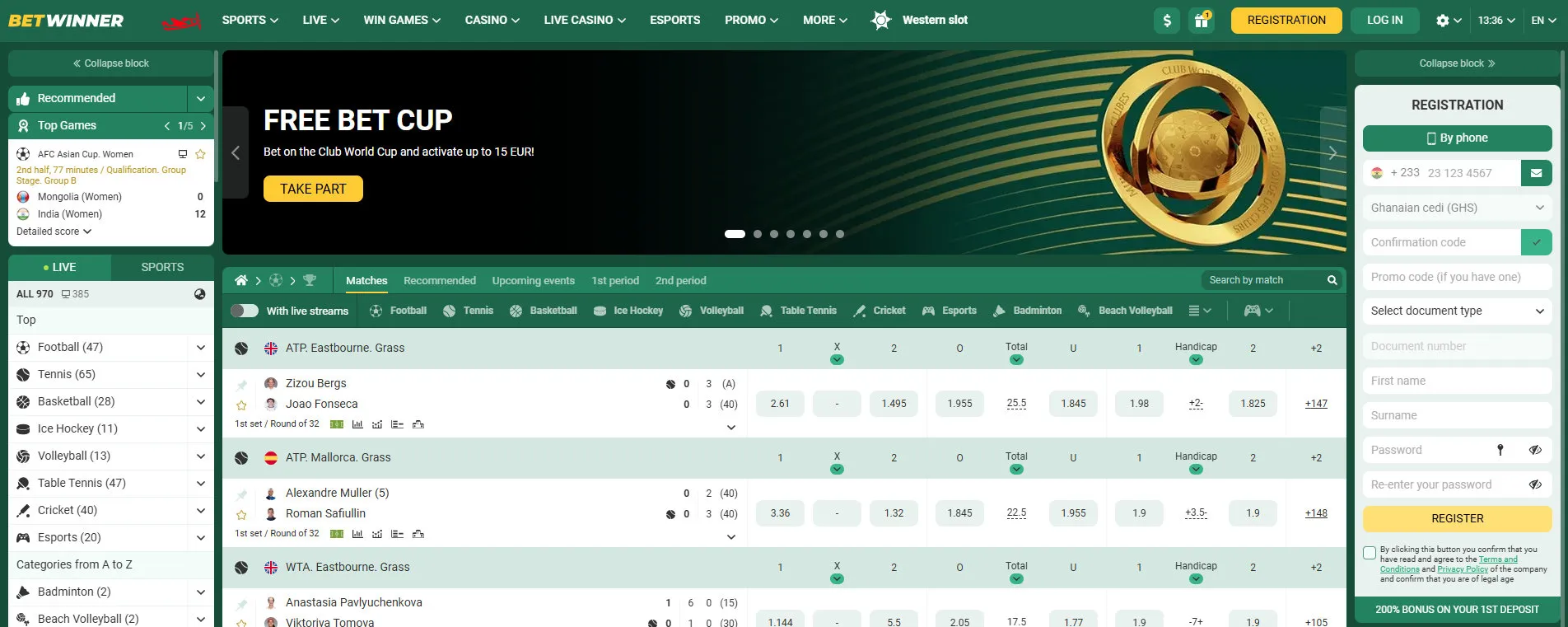This screenshot has height=627, width=1568.
Task: Go to next banner slide arrow
Action: [1332, 152]
